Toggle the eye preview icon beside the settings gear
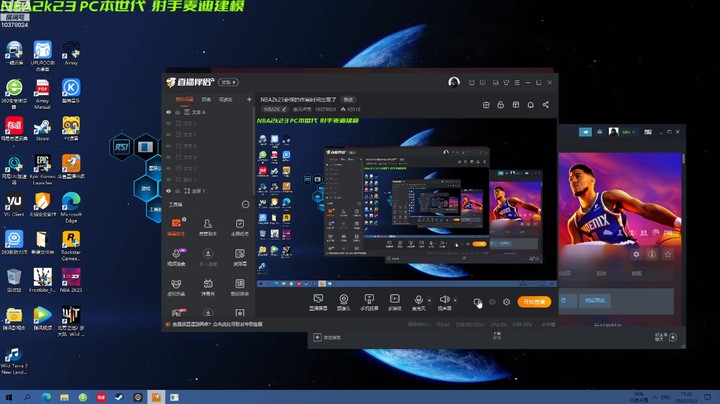Screen dimensions: 720x404 (492, 302)
